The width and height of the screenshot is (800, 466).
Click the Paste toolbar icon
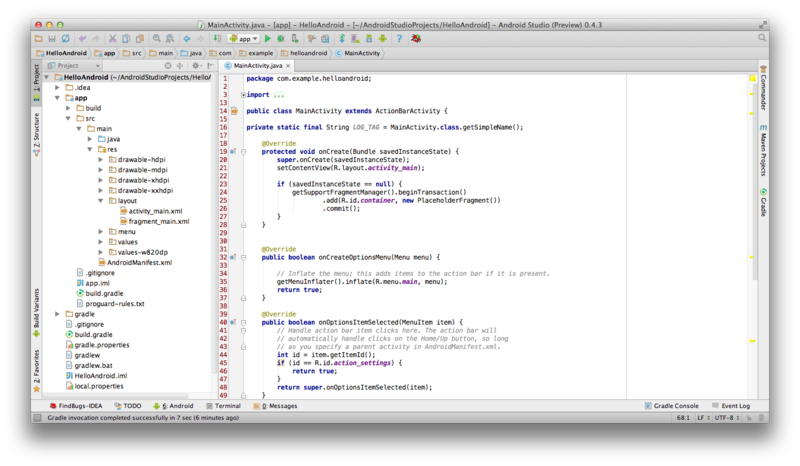tap(140, 38)
